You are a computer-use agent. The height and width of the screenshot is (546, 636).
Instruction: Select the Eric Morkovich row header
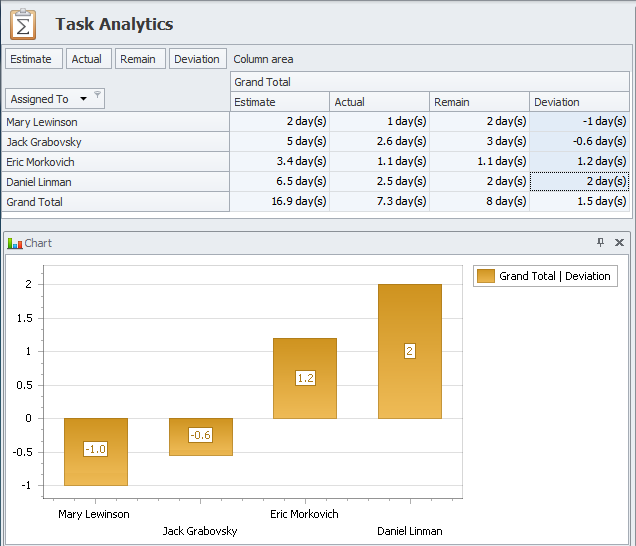[x=116, y=162]
